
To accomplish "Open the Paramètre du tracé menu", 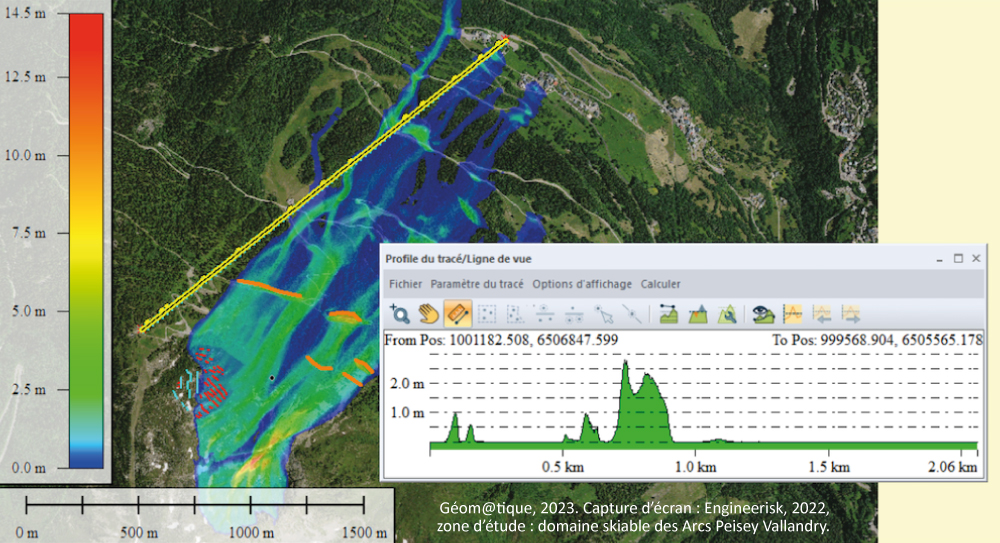I will tap(476, 284).
